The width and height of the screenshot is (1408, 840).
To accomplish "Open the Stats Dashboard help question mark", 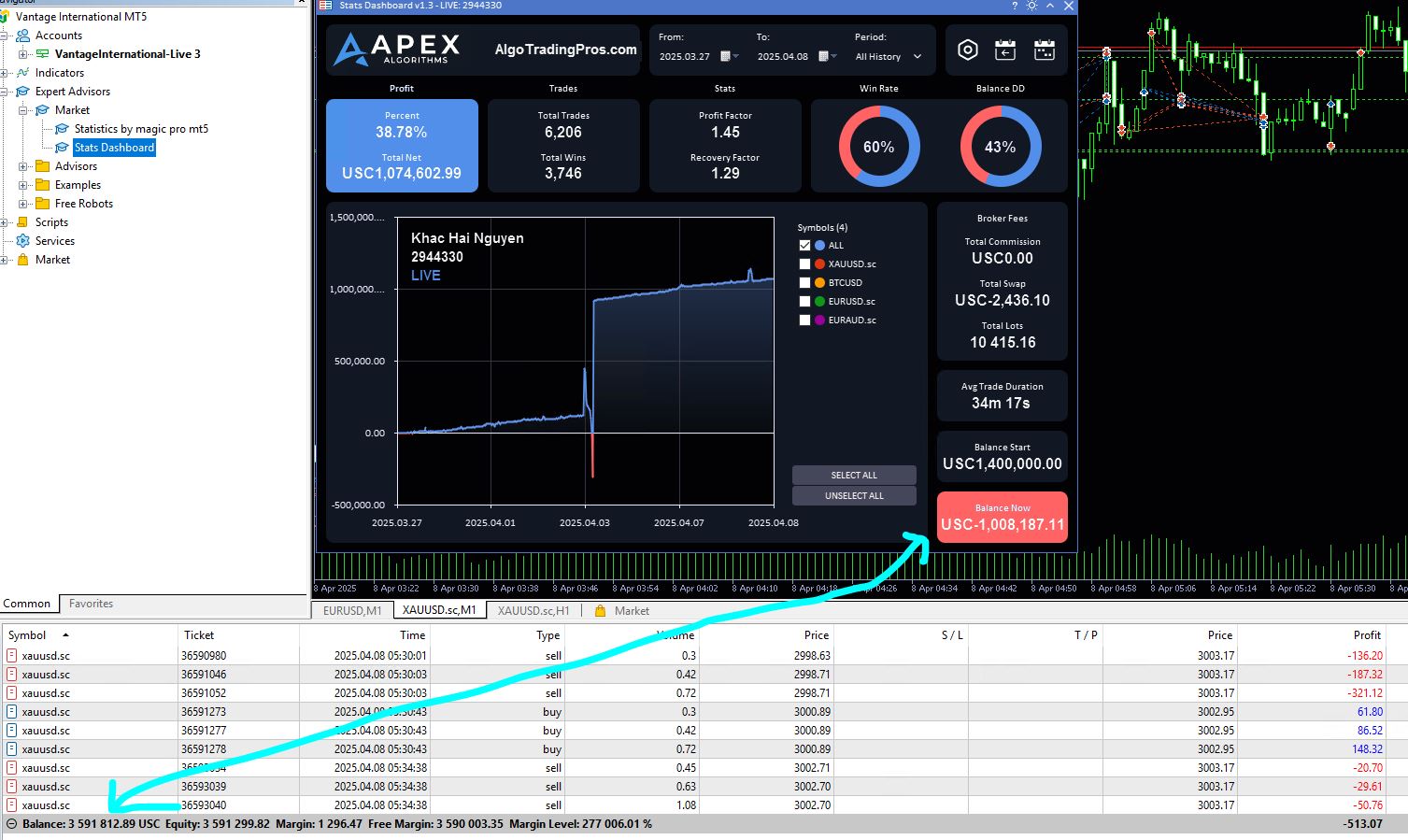I will coord(1015,6).
